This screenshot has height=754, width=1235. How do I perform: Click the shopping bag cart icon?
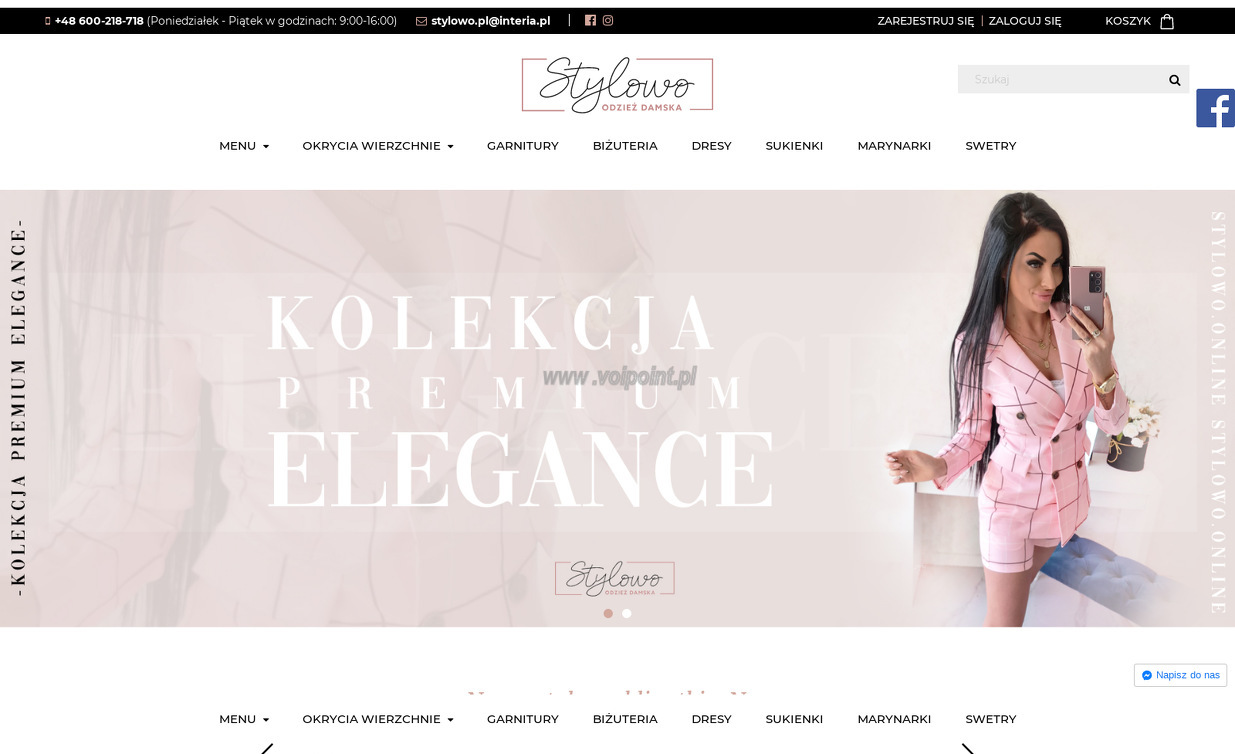1167,21
